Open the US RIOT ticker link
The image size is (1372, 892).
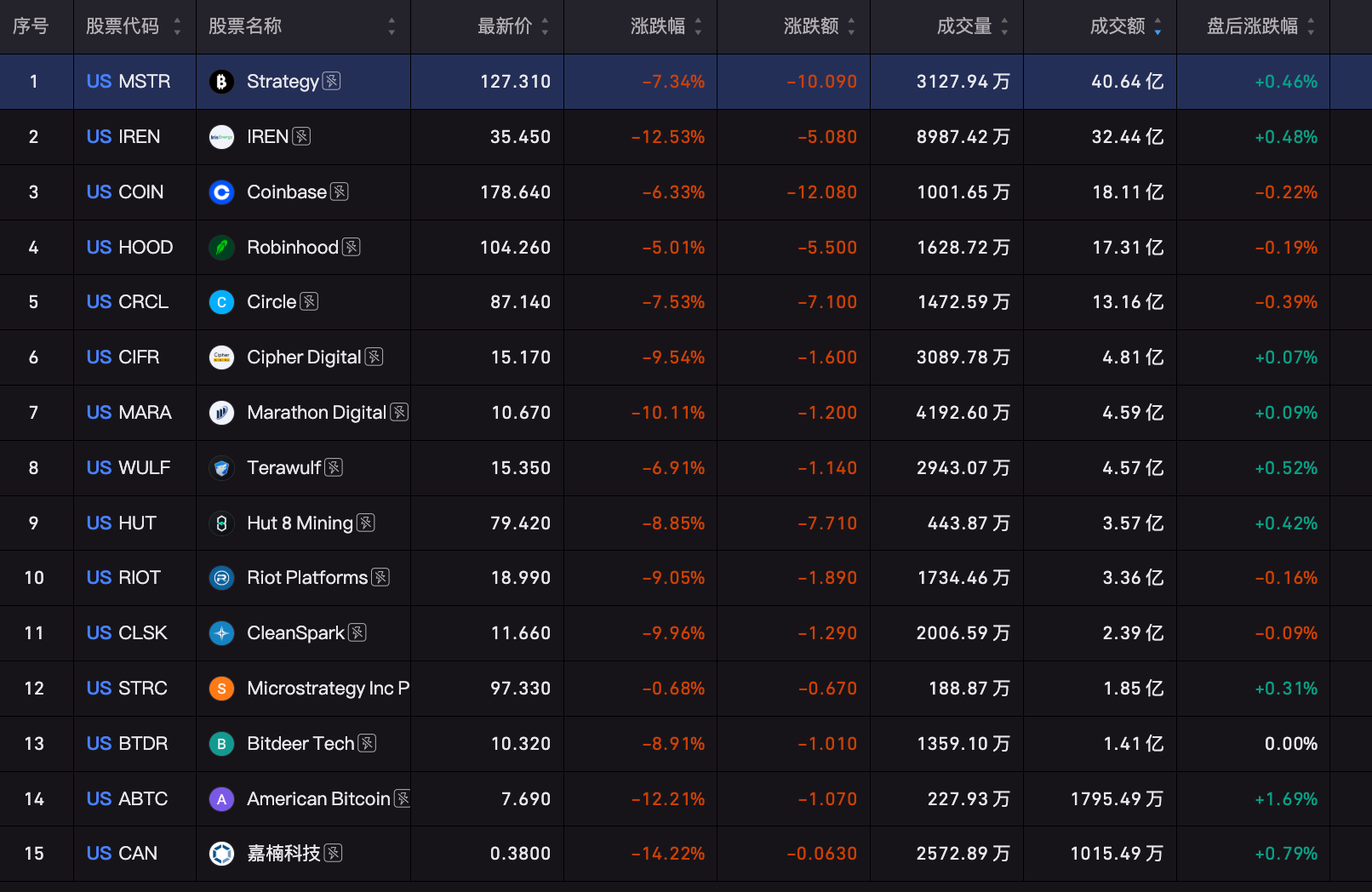coord(123,578)
